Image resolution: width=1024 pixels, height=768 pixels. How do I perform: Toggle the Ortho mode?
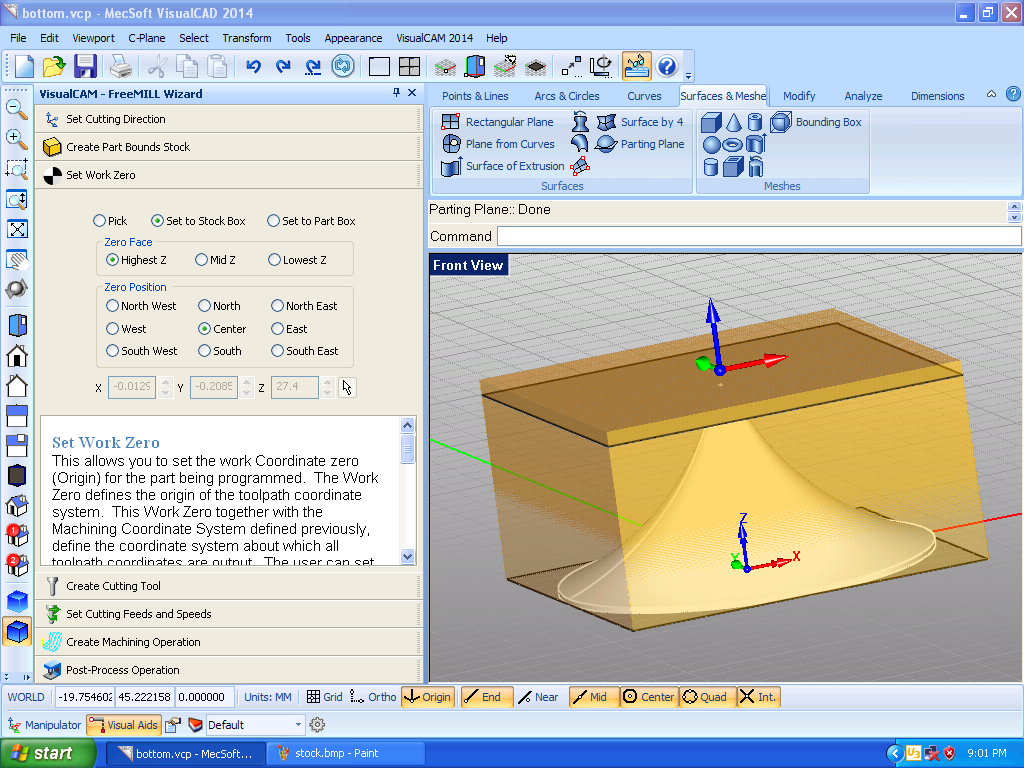tap(373, 697)
